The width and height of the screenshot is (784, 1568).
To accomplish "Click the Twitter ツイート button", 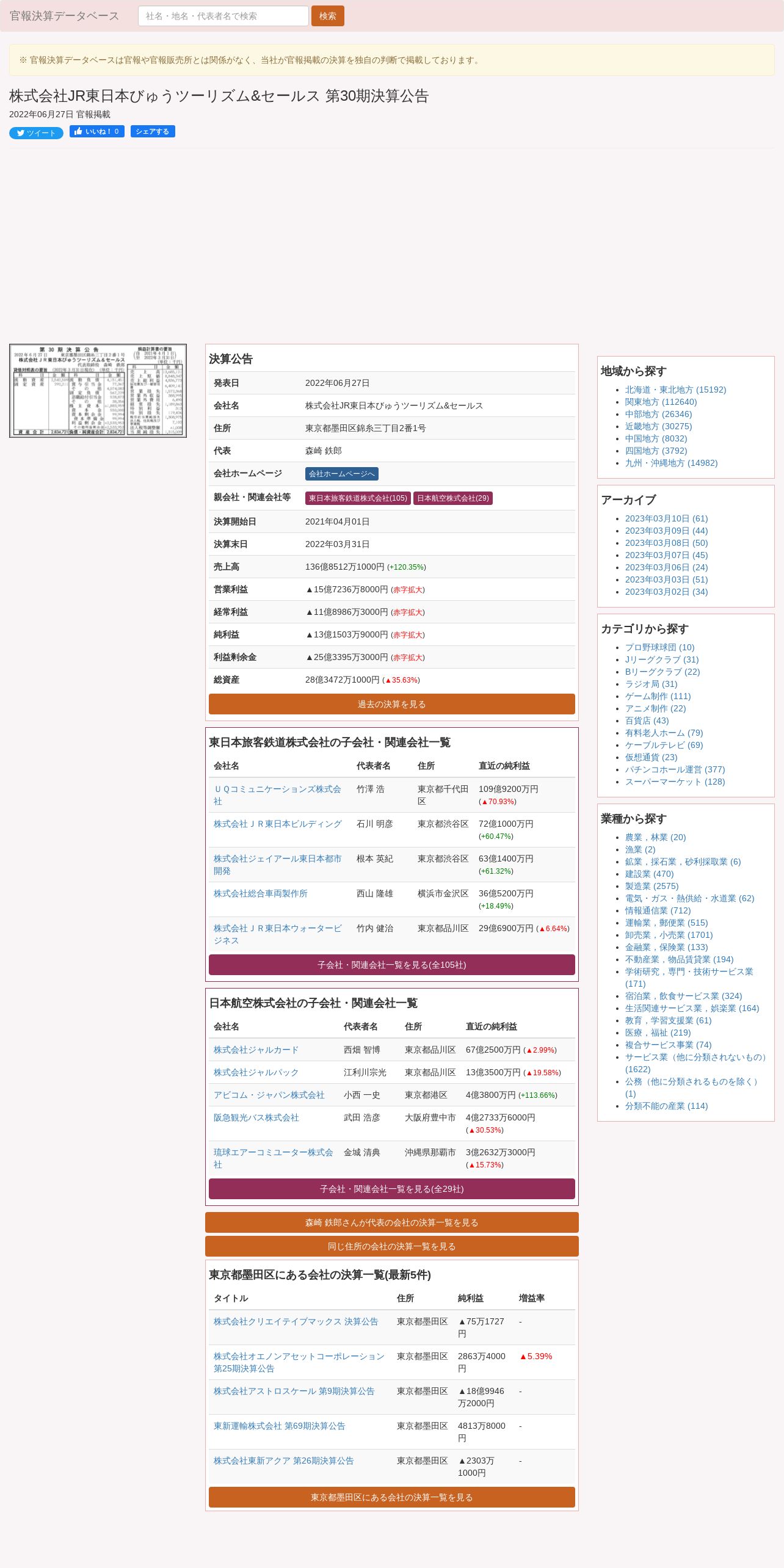I will pos(36,132).
